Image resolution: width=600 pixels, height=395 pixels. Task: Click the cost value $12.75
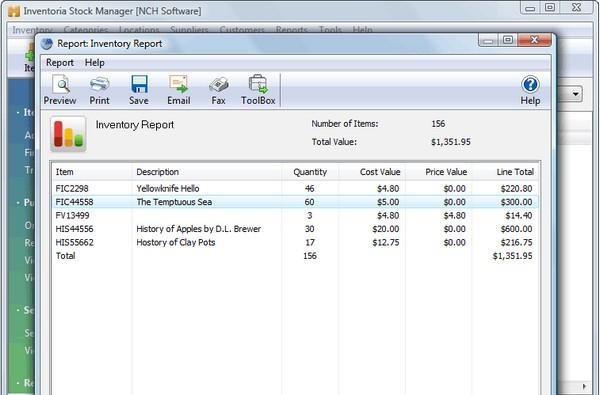pos(386,242)
